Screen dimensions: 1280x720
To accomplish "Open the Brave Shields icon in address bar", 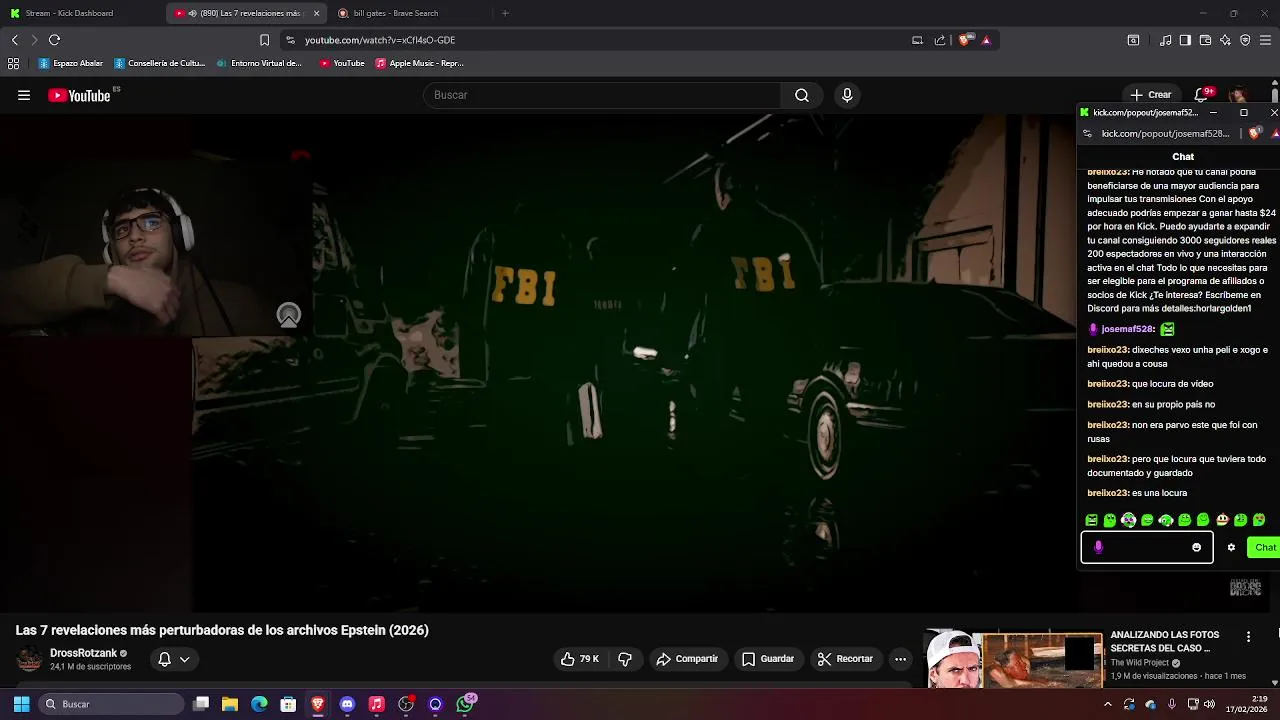I will [964, 40].
